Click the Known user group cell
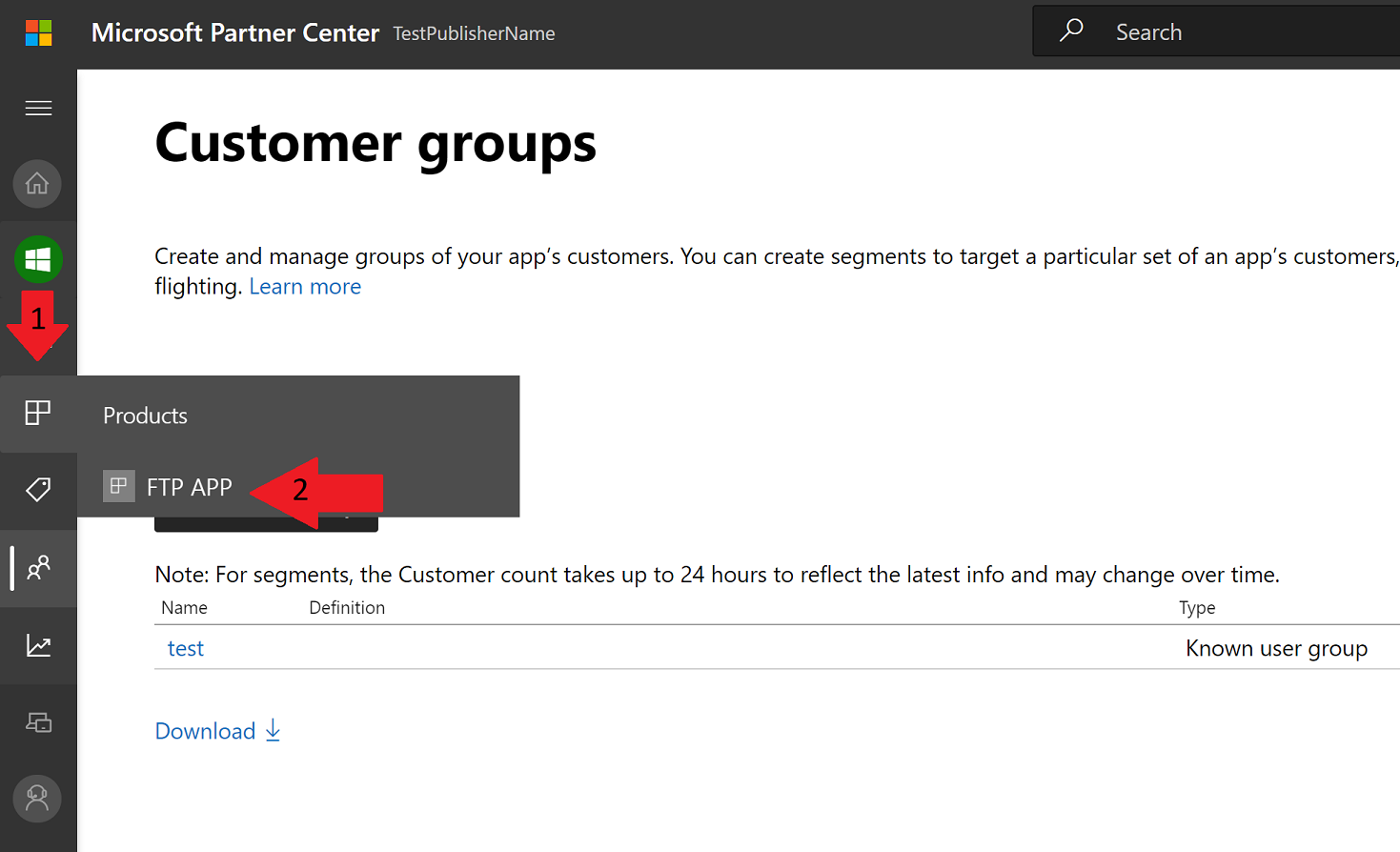Viewport: 1400px width, 852px height. click(x=1276, y=648)
